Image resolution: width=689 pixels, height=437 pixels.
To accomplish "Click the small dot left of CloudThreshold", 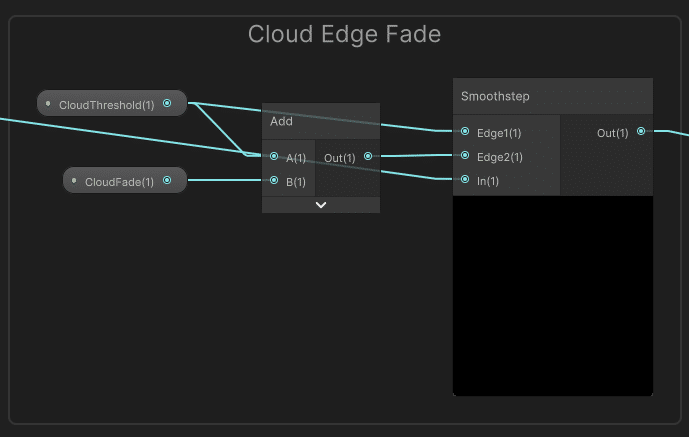I will coord(48,103).
